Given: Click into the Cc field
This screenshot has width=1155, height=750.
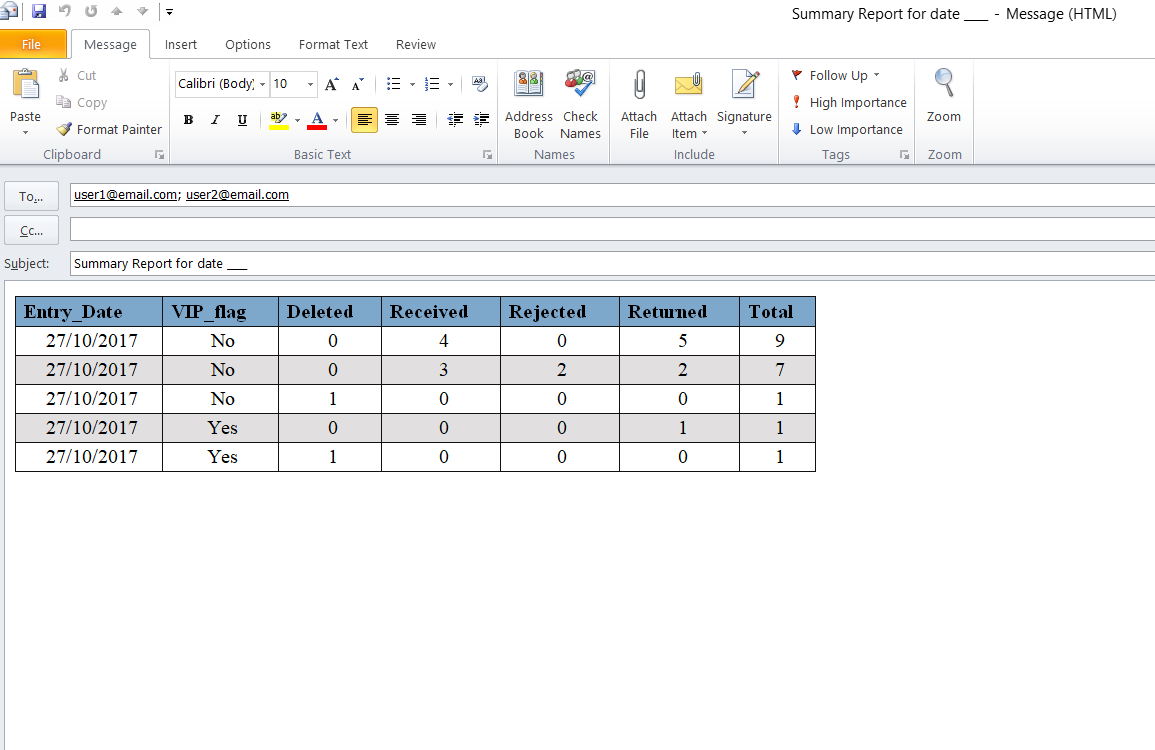Looking at the screenshot, I should (612, 229).
